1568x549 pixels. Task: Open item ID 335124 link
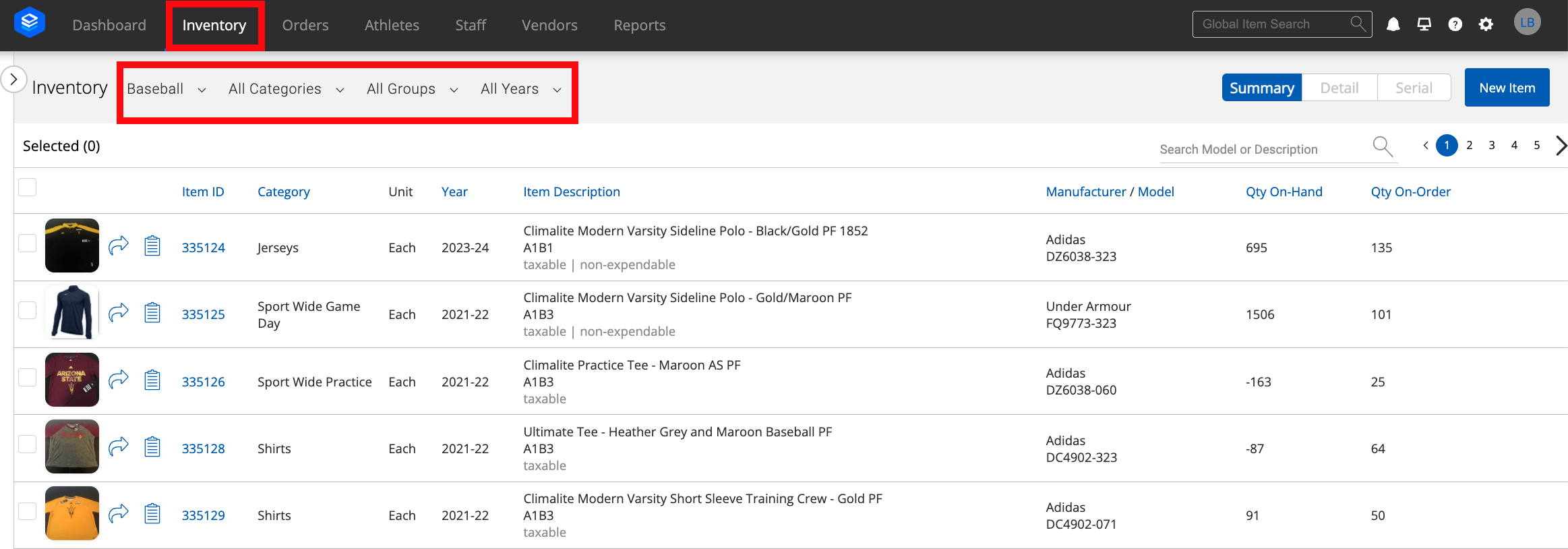click(x=204, y=248)
